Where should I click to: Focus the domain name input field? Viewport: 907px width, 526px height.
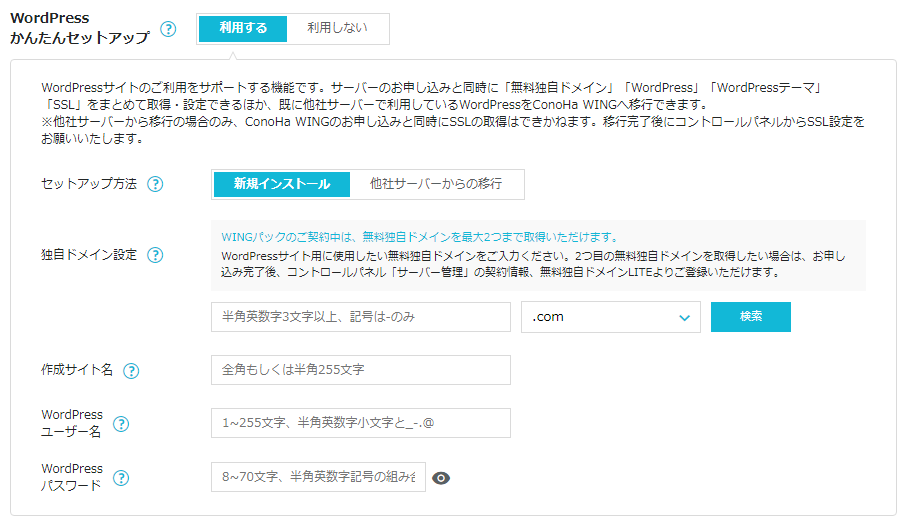(x=361, y=317)
